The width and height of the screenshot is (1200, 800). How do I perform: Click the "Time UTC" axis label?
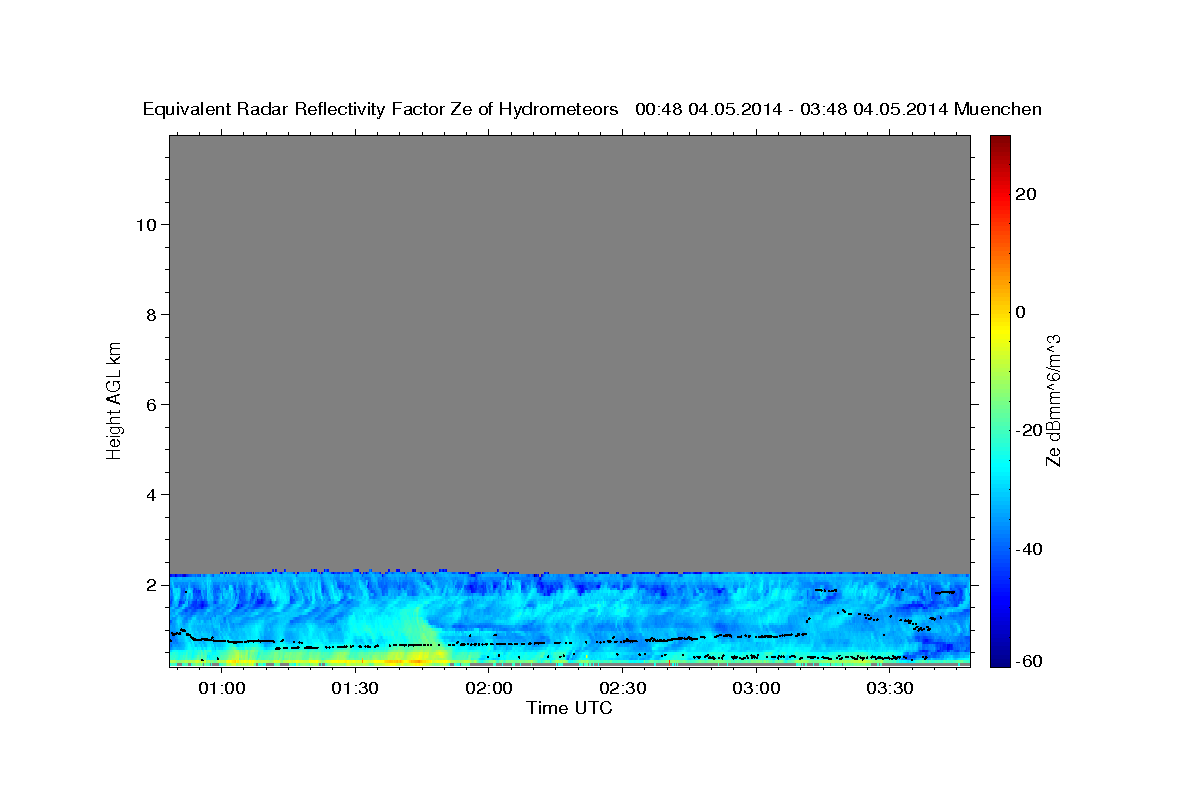[x=569, y=708]
